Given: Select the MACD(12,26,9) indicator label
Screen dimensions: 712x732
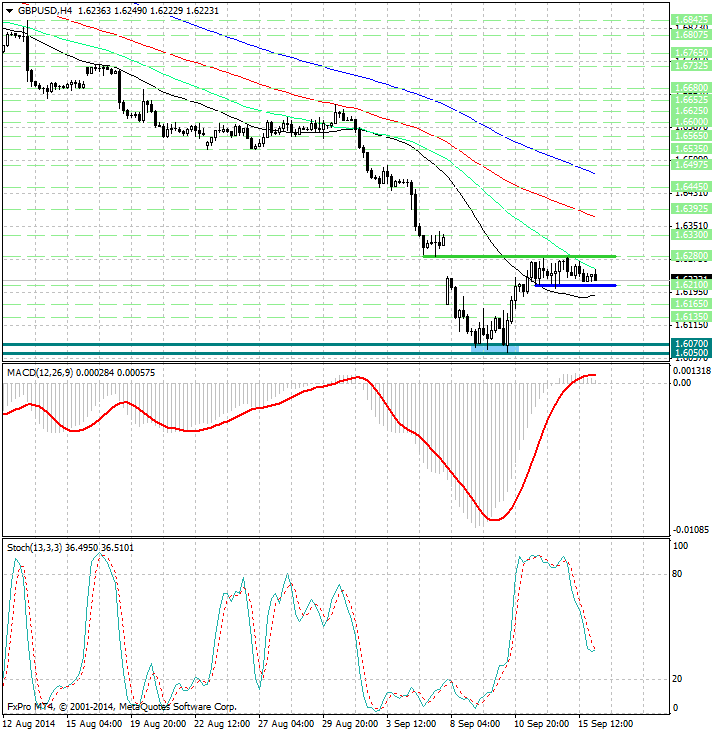Looking at the screenshot, I should (x=40, y=373).
